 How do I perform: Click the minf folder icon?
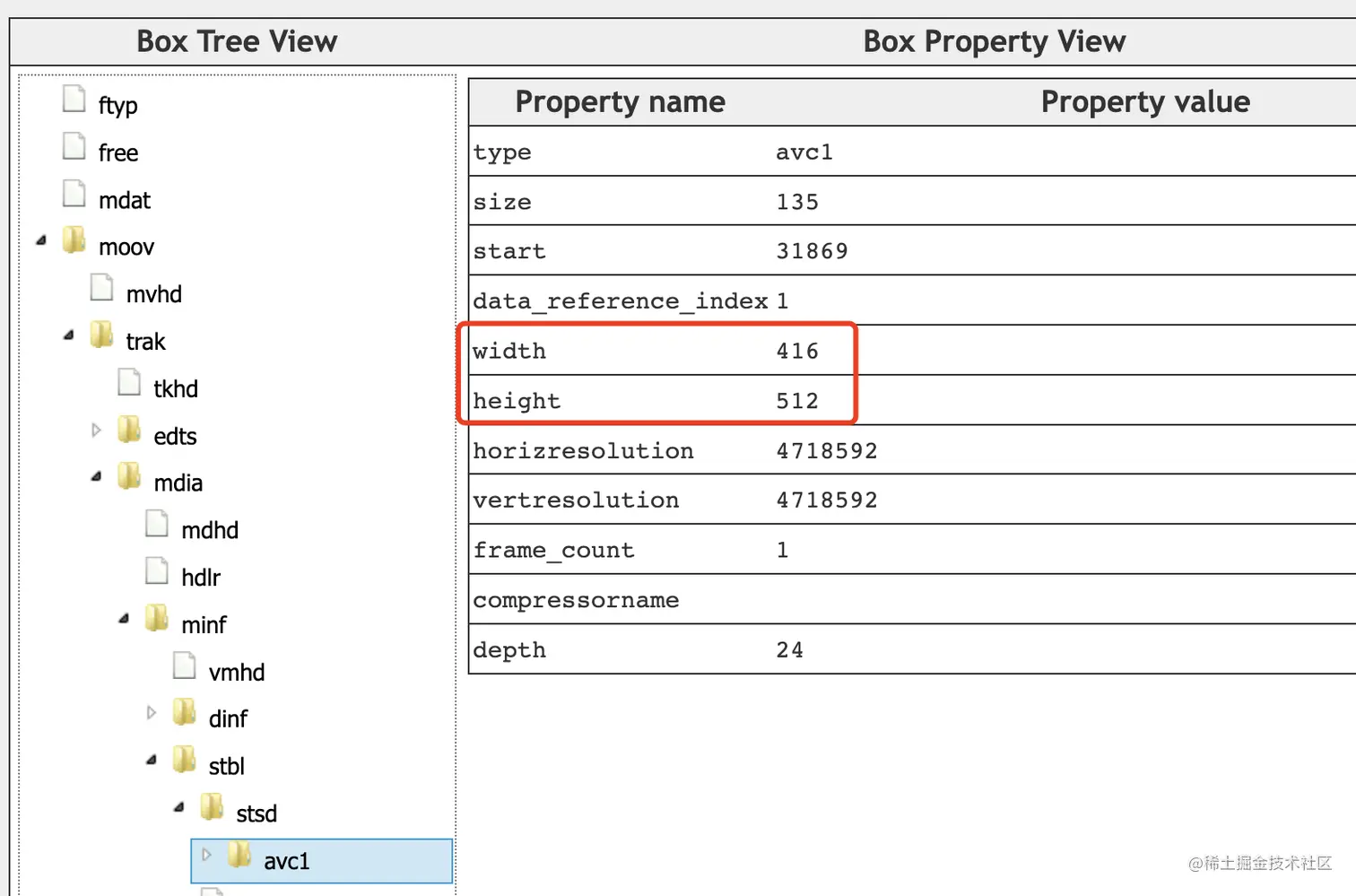pyautogui.click(x=157, y=618)
